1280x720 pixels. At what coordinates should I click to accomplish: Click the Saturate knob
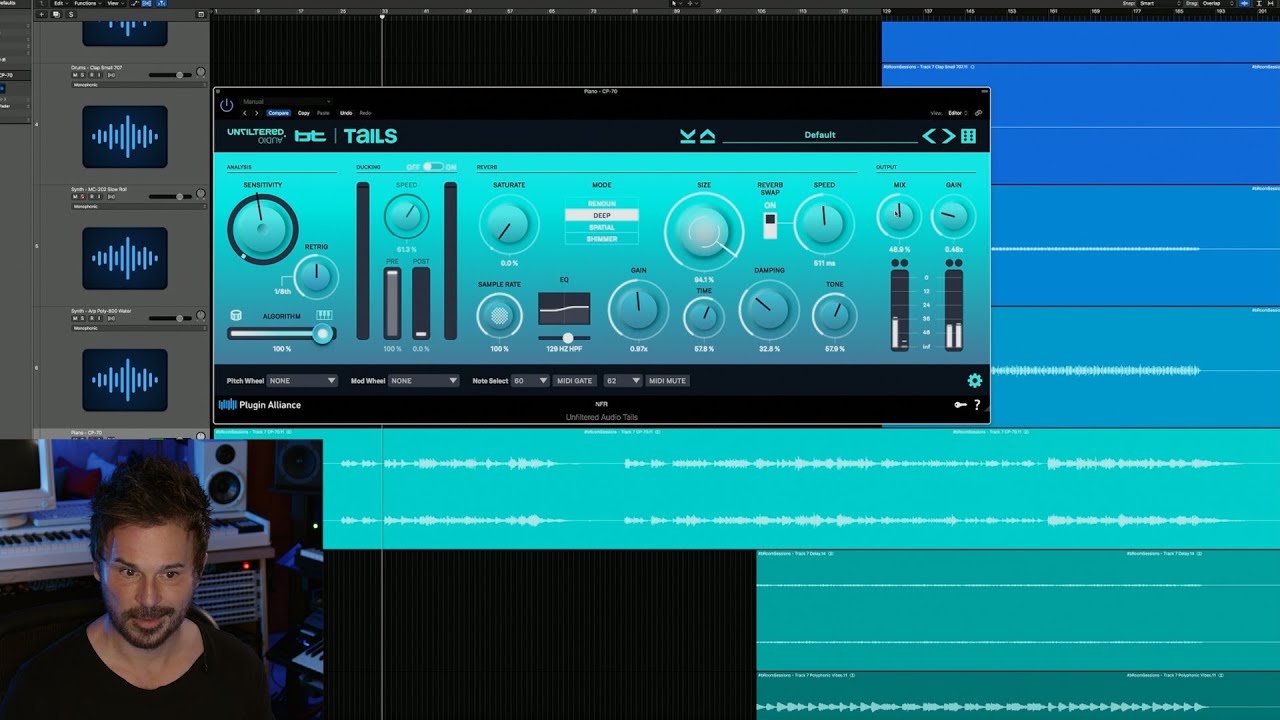[509, 224]
